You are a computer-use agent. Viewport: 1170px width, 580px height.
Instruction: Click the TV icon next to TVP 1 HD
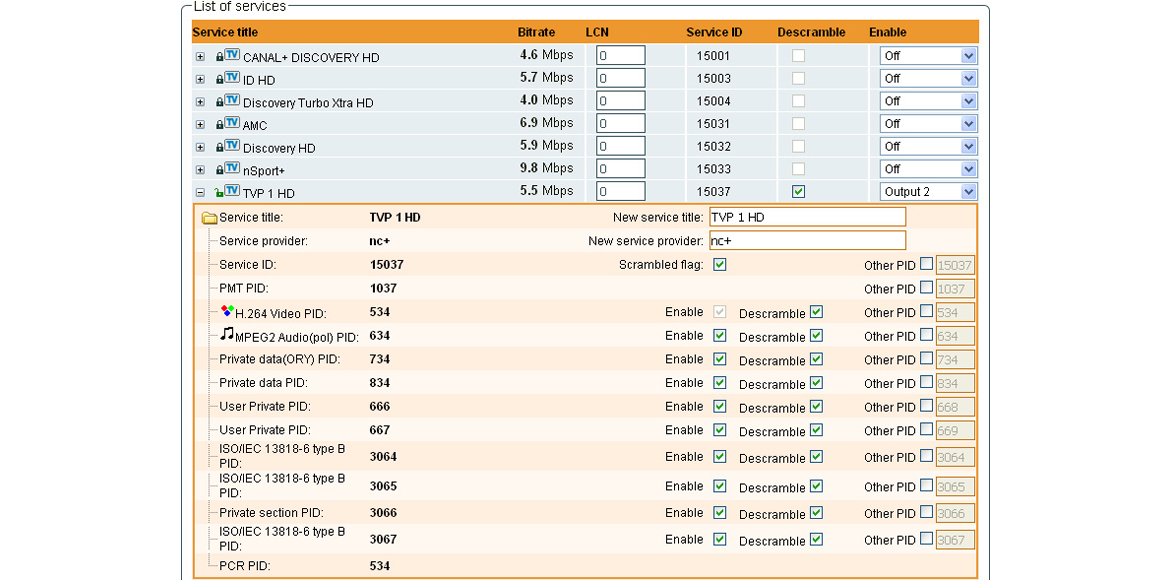coord(232,192)
